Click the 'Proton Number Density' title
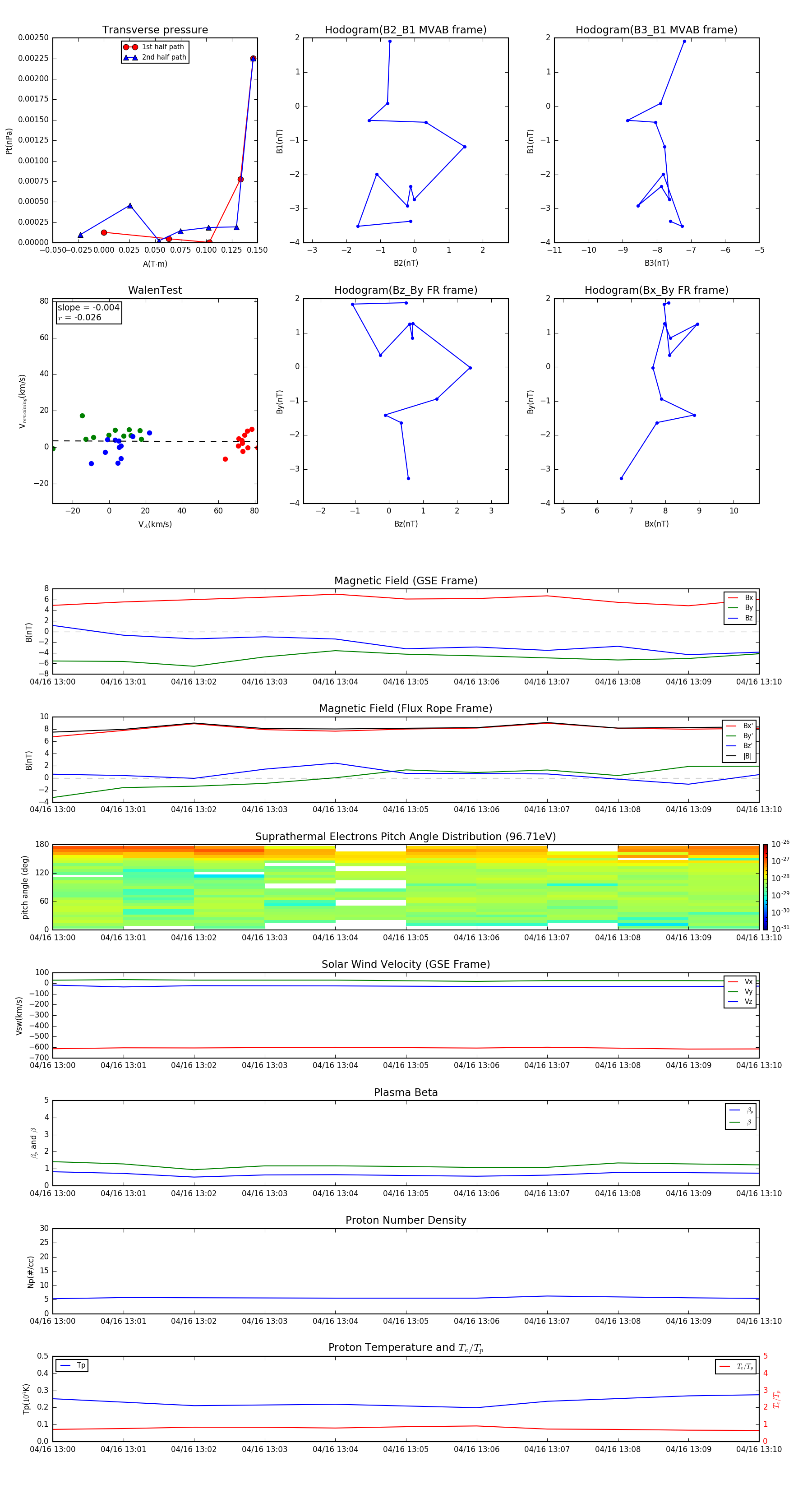 pyautogui.click(x=406, y=1220)
